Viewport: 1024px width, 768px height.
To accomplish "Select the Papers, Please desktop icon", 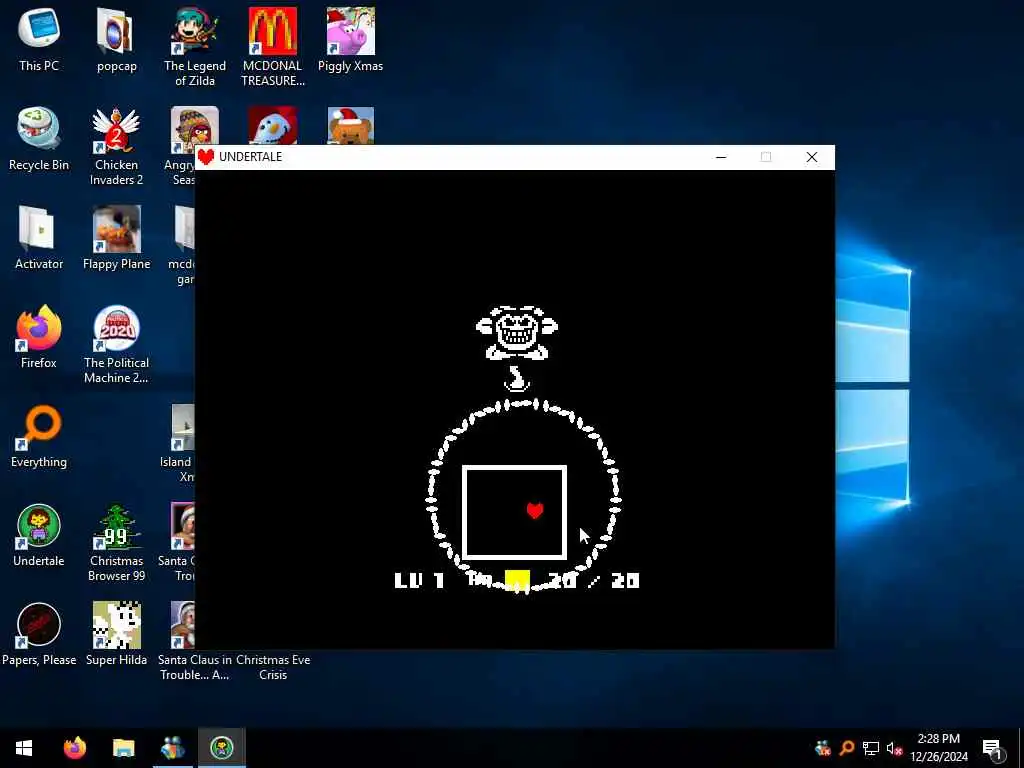I will 39,635.
